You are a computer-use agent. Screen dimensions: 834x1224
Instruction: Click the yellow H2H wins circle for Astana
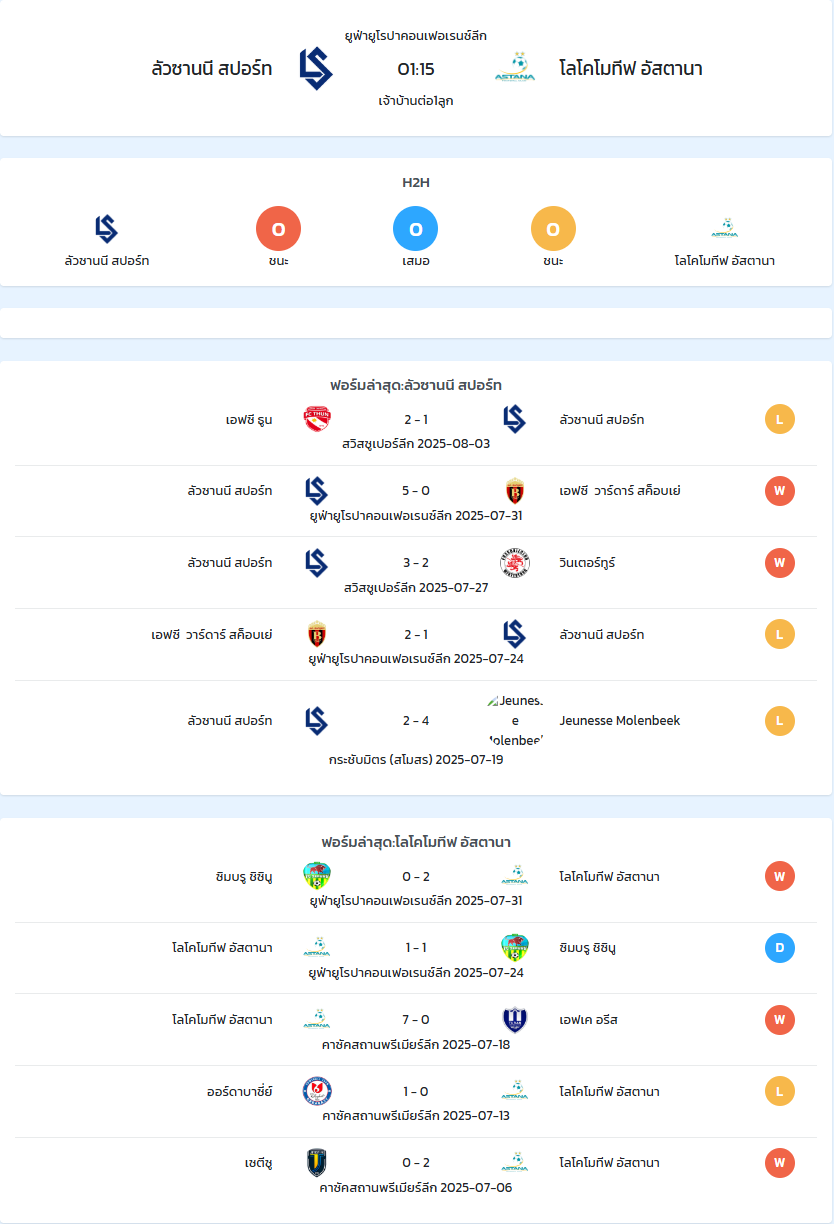click(x=553, y=229)
